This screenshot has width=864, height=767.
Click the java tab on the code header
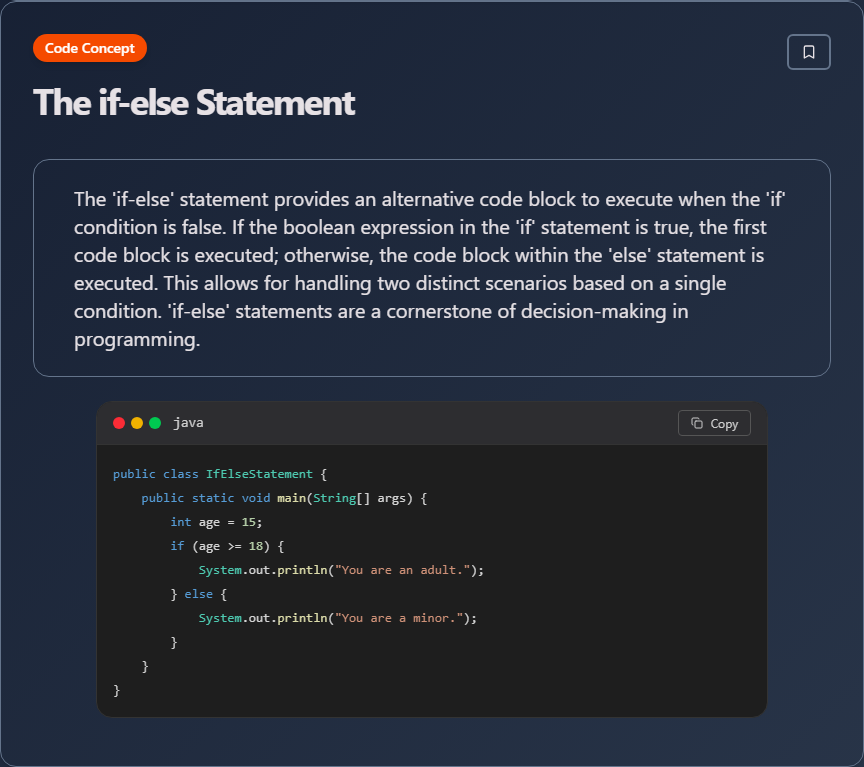pyautogui.click(x=188, y=423)
